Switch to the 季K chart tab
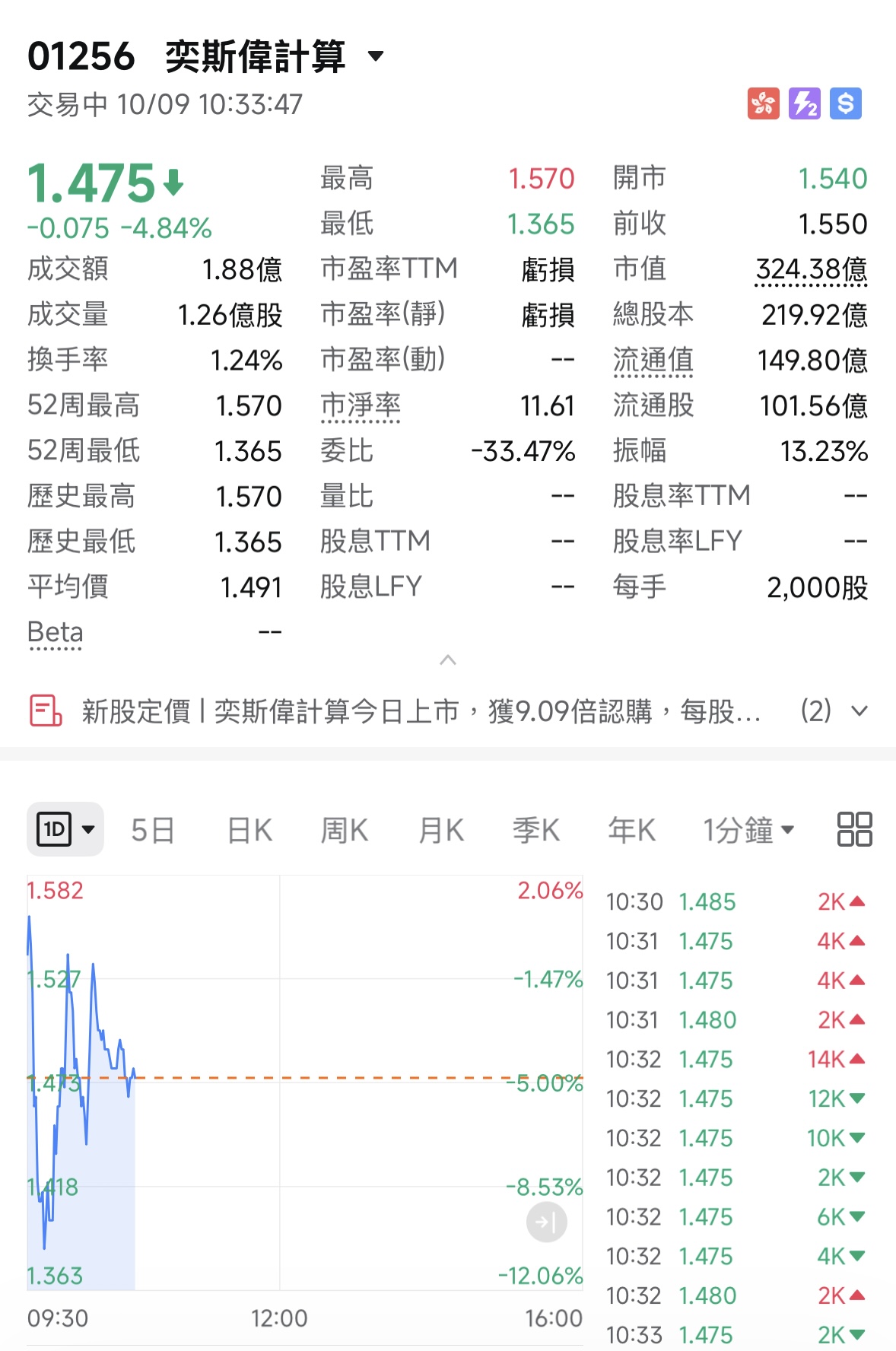This screenshot has width=896, height=1351. click(536, 830)
